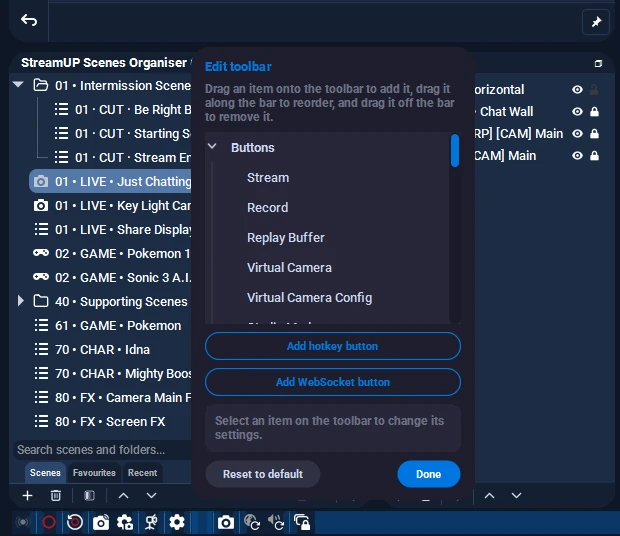Click the back arrow at top left
The height and width of the screenshot is (536, 620).
[x=29, y=20]
